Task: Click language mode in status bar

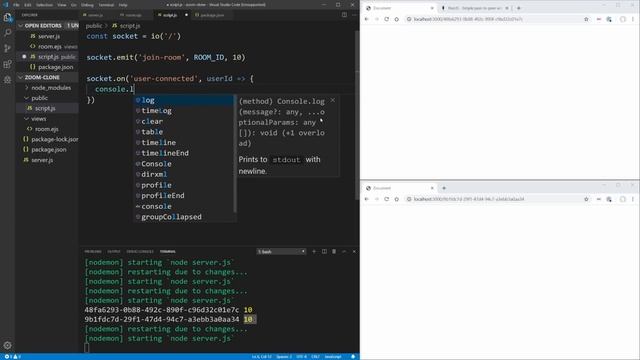Action: 333,356
